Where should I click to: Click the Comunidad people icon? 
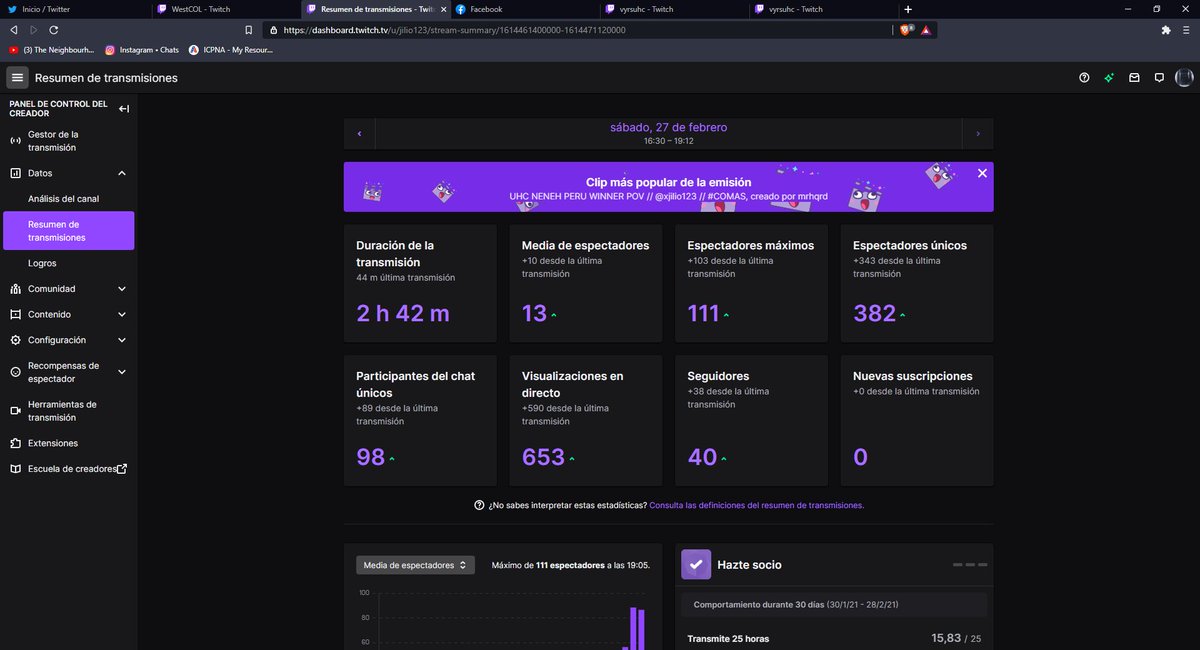tap(16, 289)
